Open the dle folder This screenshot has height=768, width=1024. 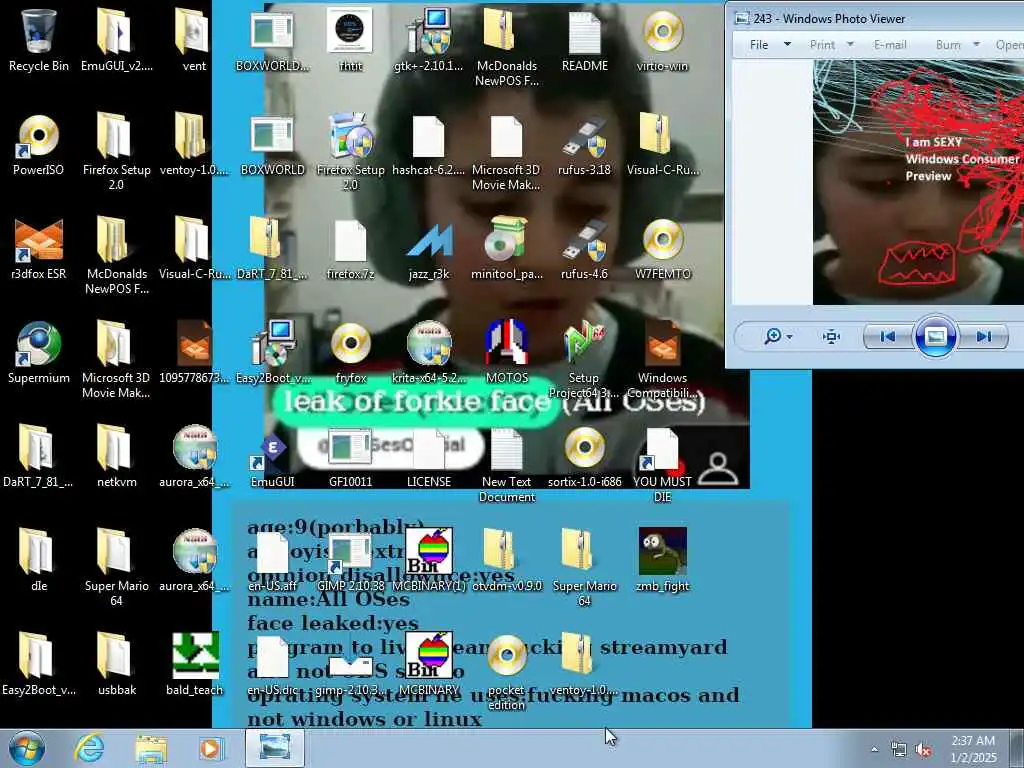coord(39,560)
